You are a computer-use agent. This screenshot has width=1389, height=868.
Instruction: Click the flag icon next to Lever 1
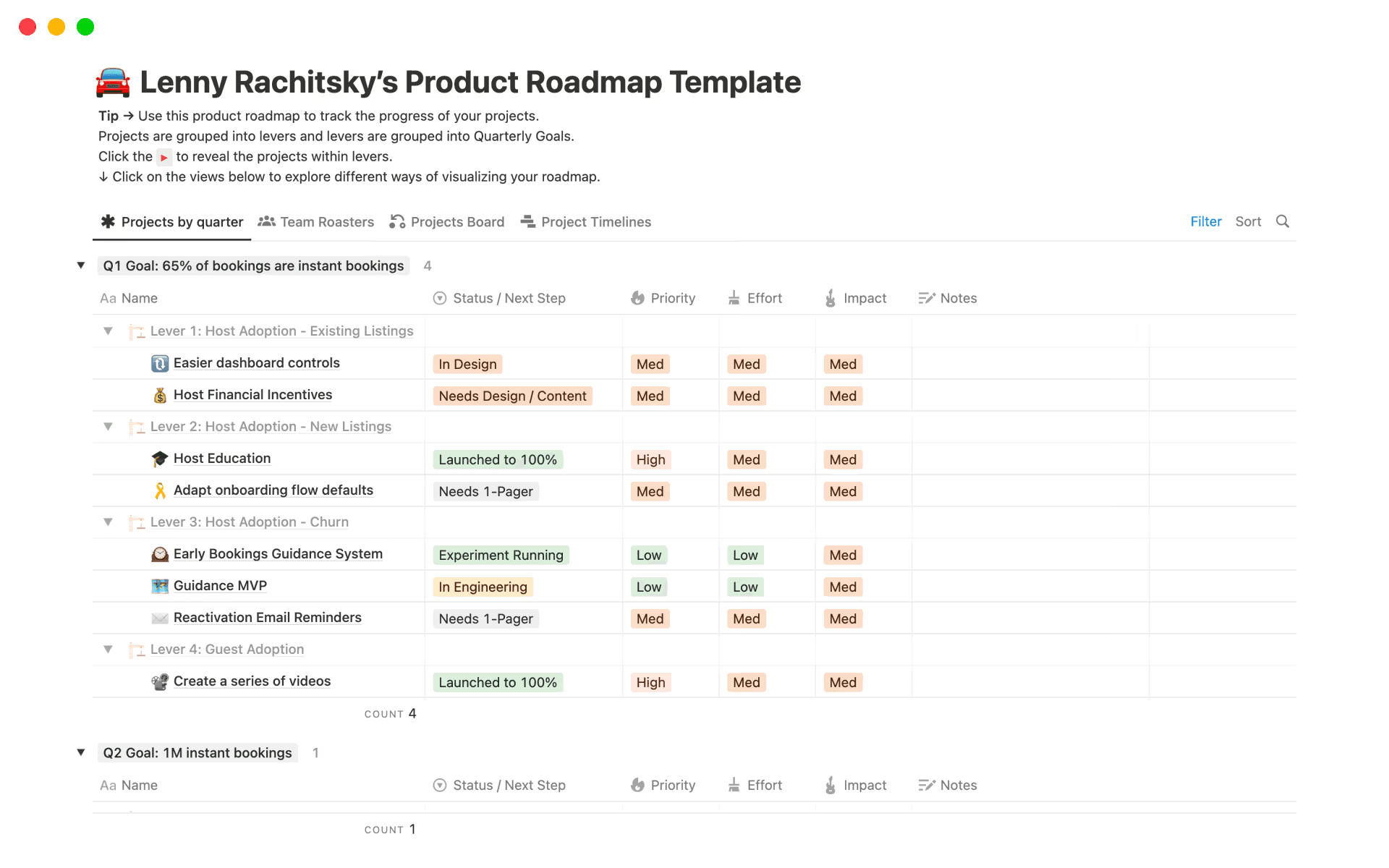[136, 331]
